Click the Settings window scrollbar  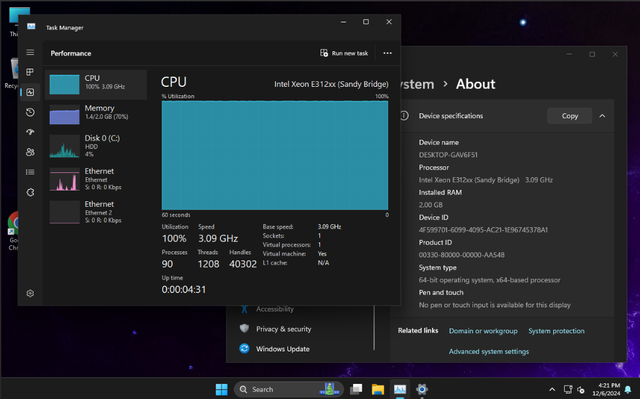[374, 328]
